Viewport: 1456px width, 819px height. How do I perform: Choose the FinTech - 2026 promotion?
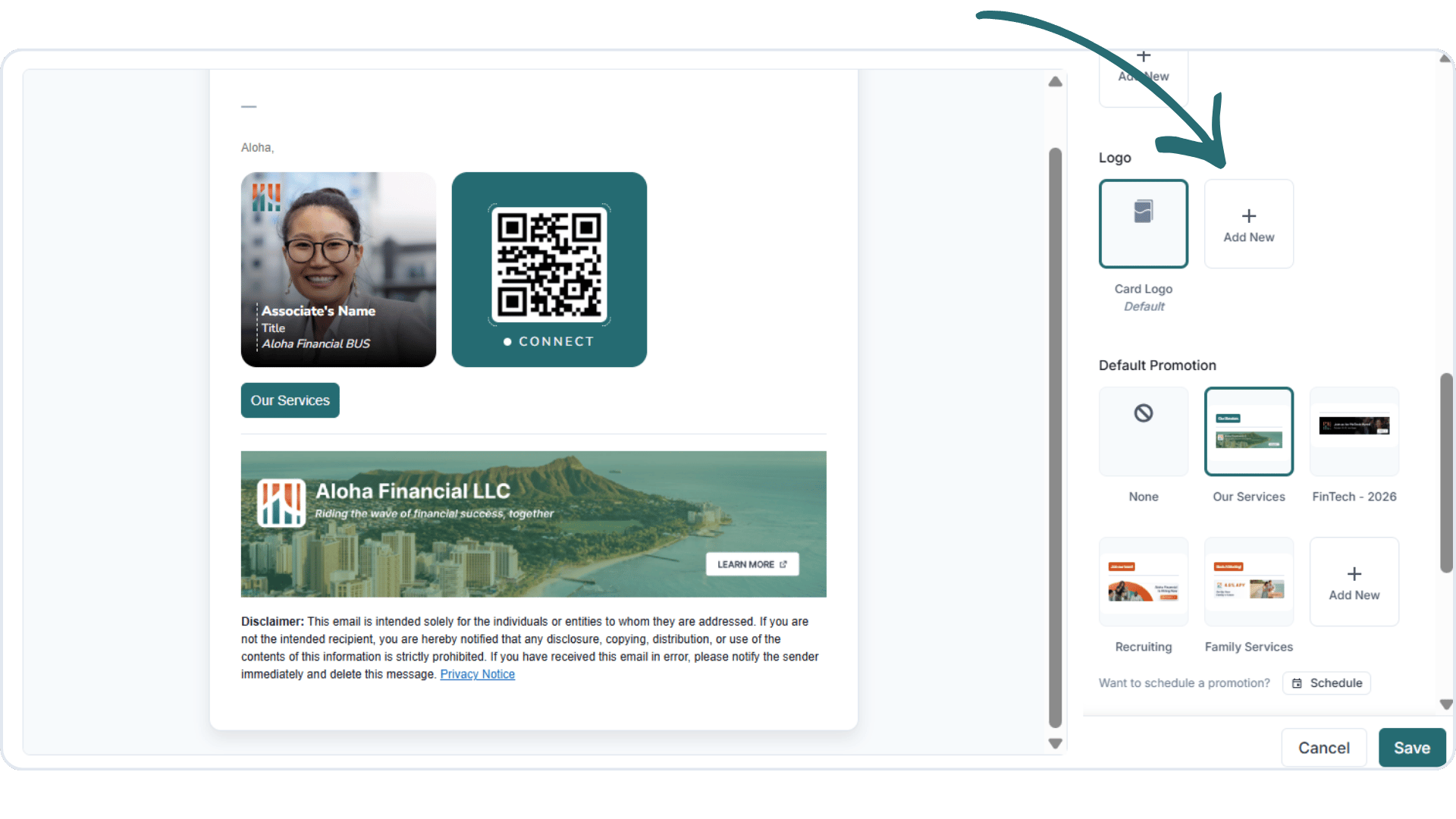(x=1354, y=431)
